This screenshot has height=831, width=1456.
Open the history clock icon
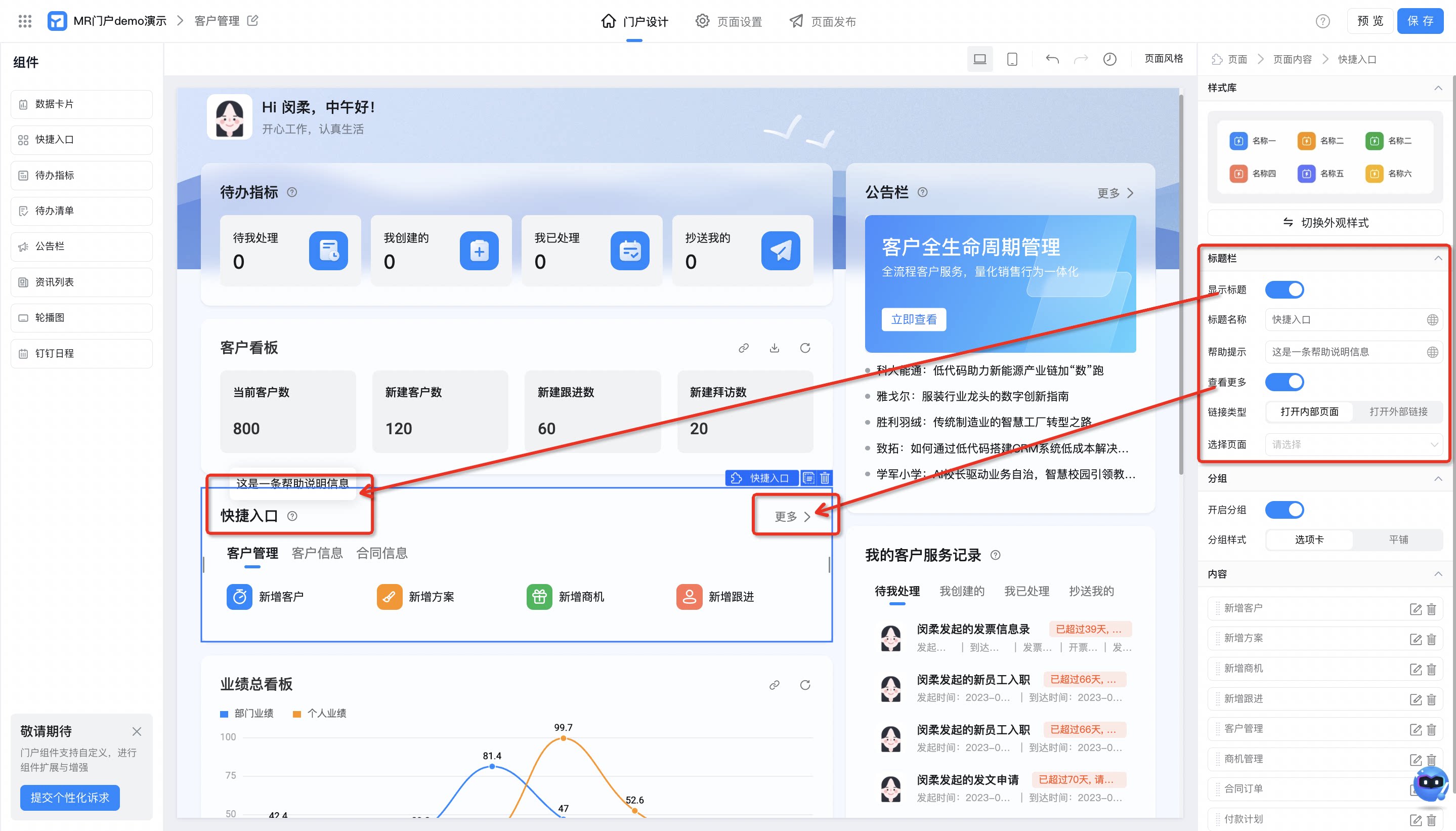tap(1109, 59)
